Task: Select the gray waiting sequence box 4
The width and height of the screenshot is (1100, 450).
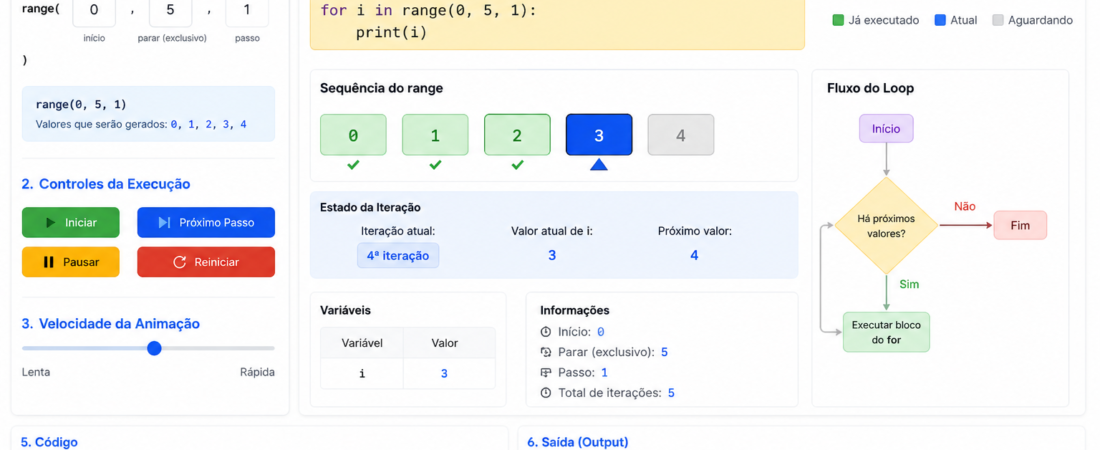Action: tap(680, 135)
